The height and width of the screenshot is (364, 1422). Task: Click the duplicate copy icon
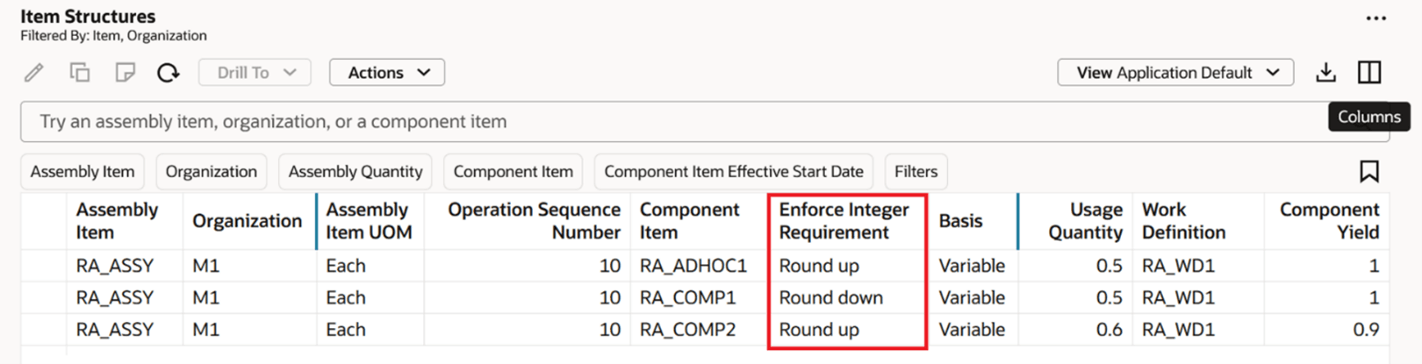80,73
